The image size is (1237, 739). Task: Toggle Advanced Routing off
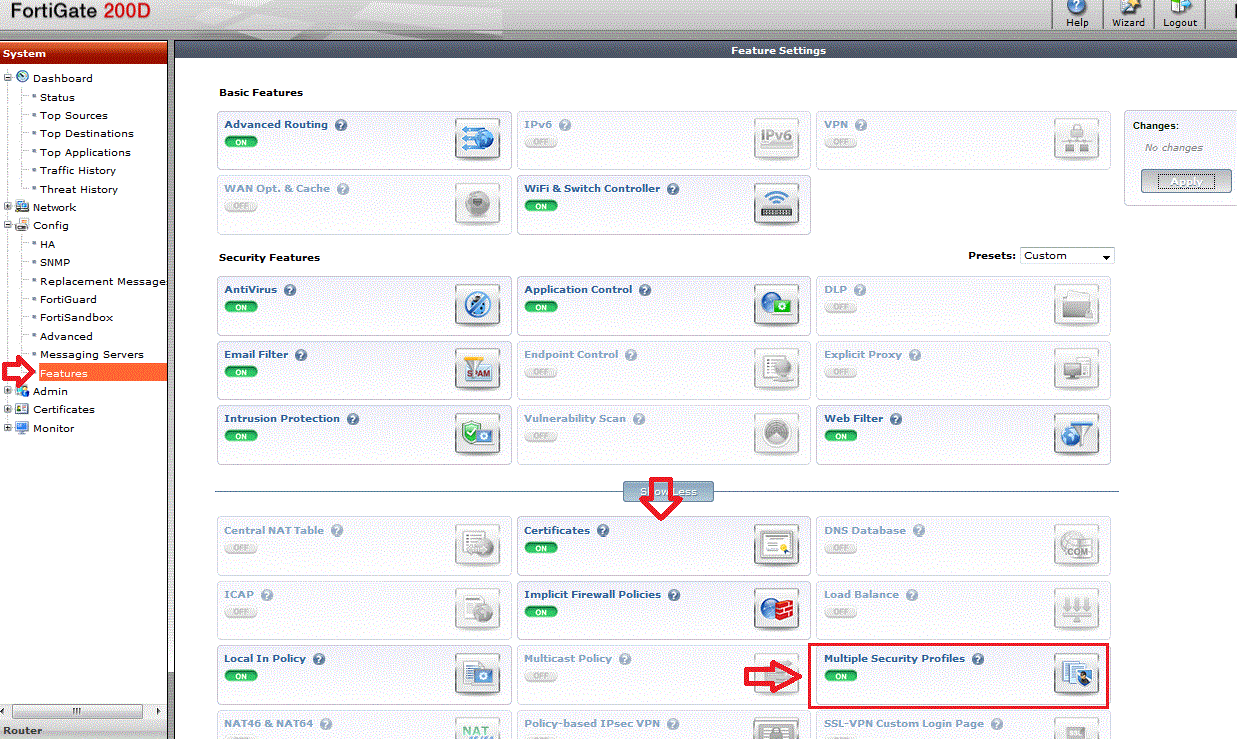pyautogui.click(x=240, y=142)
